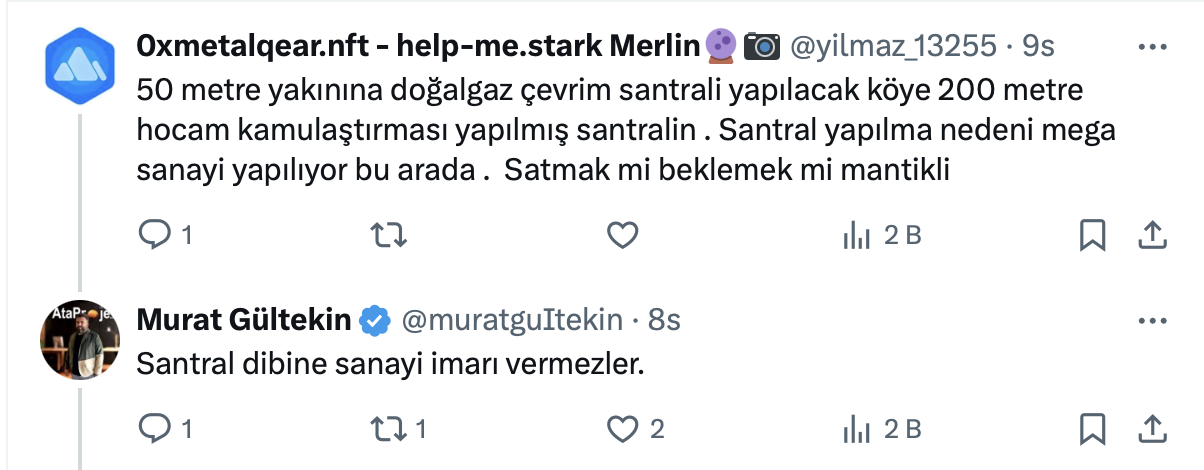This screenshot has height=470, width=1204.
Task: Click the @yilmaz_13255 handle
Action: 893,46
